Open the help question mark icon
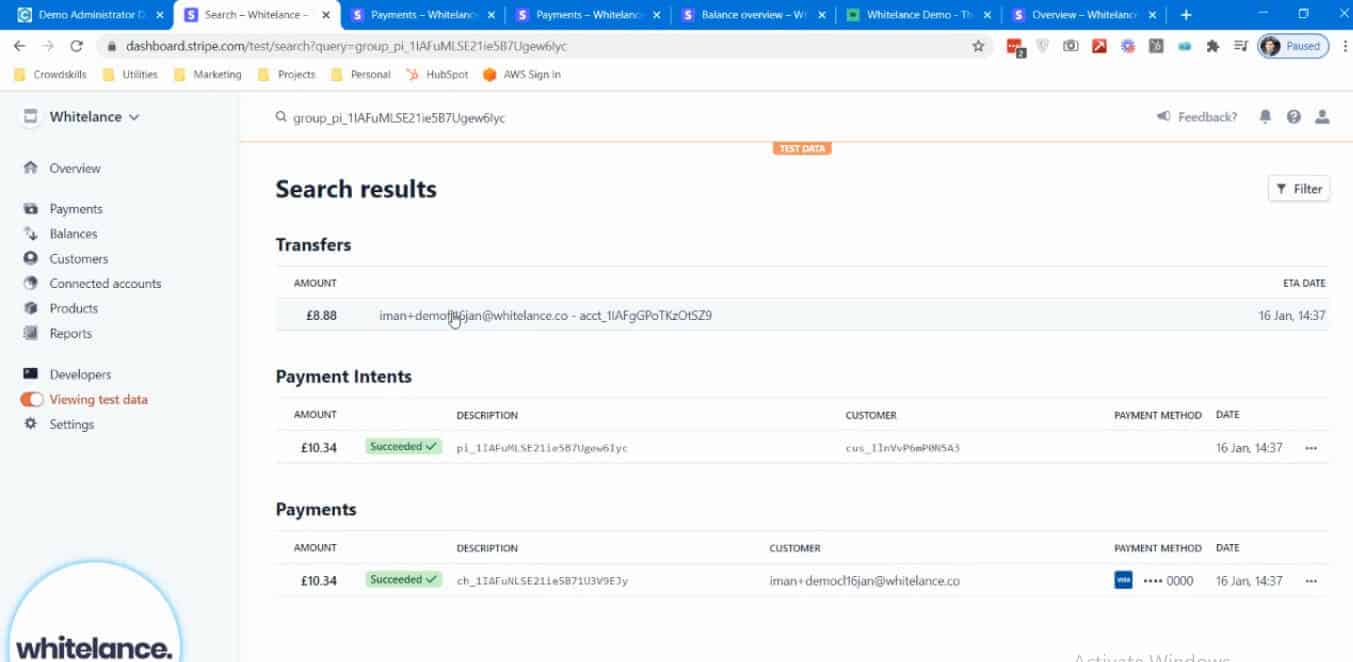 point(1294,117)
